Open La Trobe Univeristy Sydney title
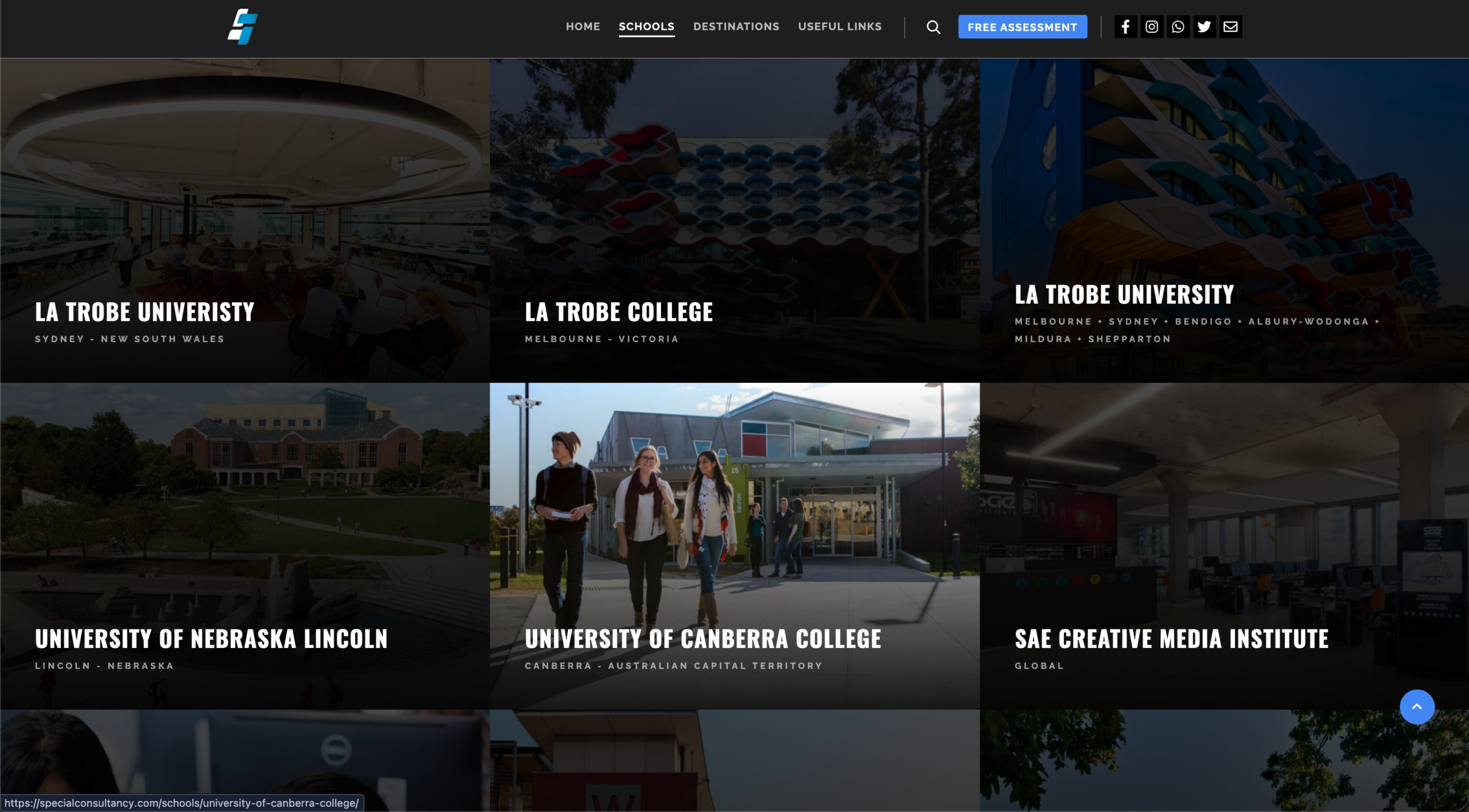The width and height of the screenshot is (1469, 812). click(x=145, y=312)
